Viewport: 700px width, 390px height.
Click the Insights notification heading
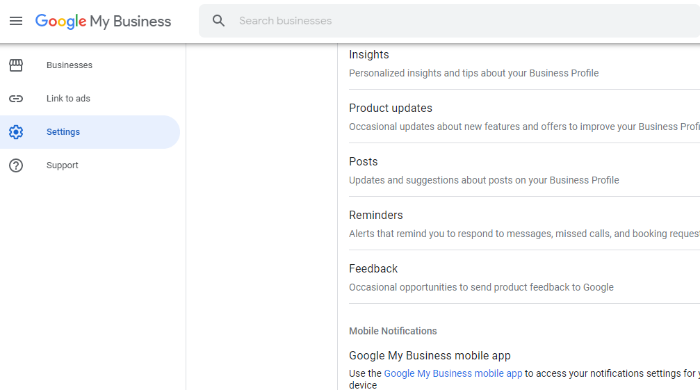pyautogui.click(x=369, y=54)
